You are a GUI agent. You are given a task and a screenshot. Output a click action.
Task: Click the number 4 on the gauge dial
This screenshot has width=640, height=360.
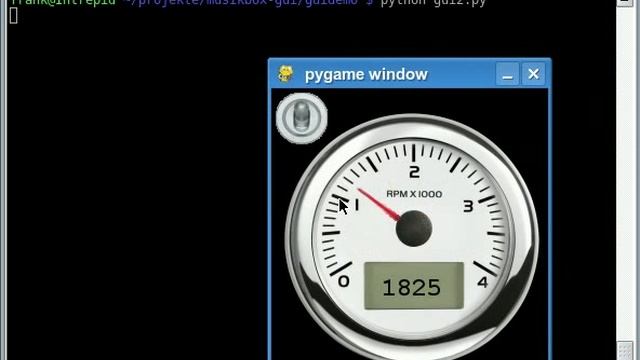coord(483,282)
